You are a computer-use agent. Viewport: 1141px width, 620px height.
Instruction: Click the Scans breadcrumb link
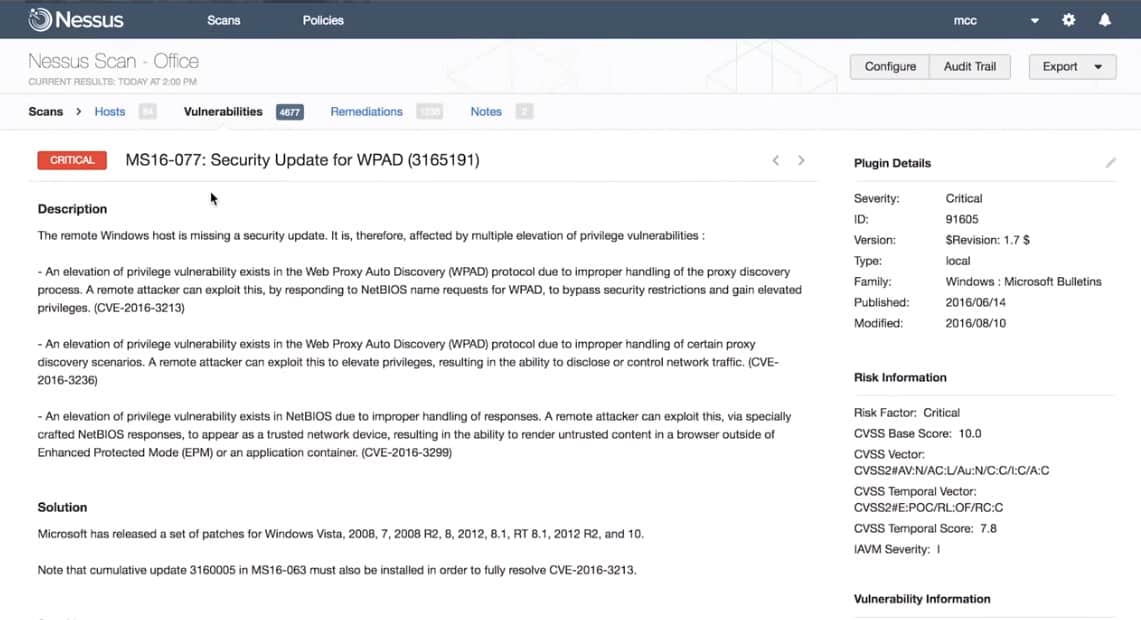(45, 111)
